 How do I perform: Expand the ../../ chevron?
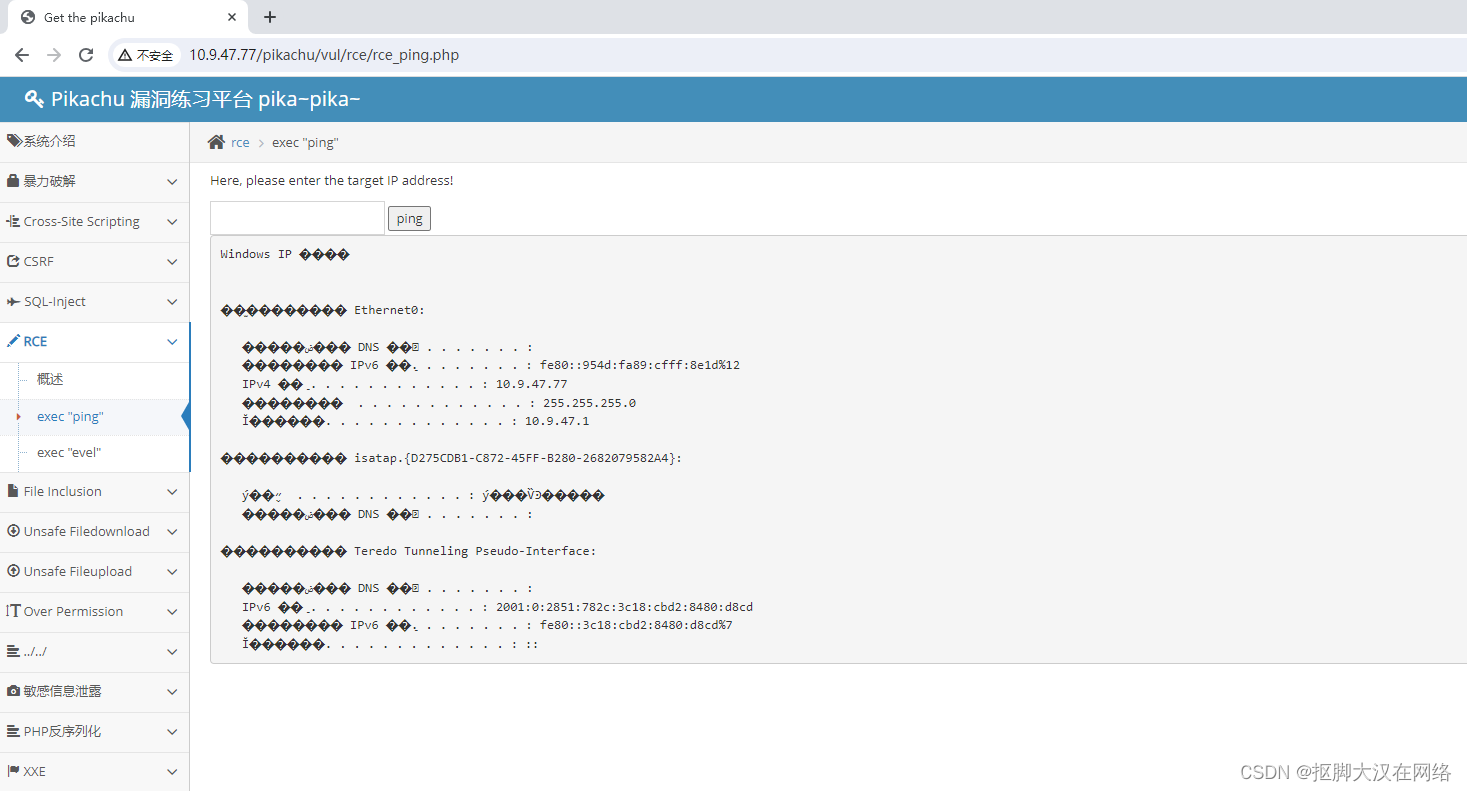172,652
